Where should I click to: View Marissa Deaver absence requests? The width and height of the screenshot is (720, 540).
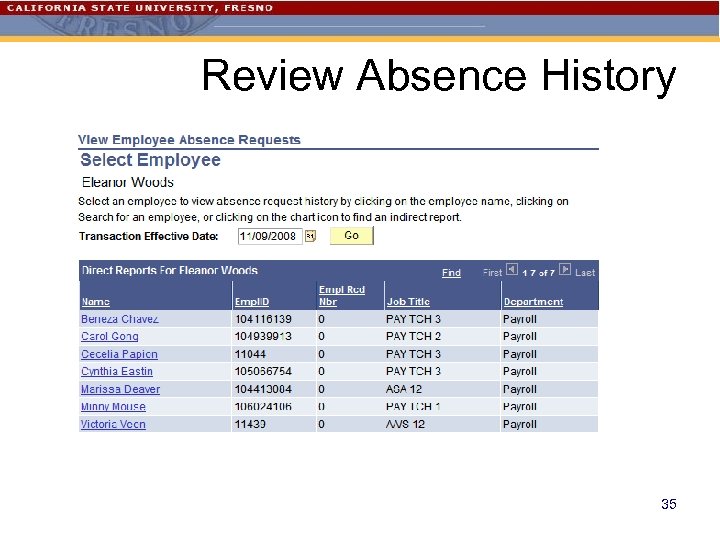pos(120,389)
